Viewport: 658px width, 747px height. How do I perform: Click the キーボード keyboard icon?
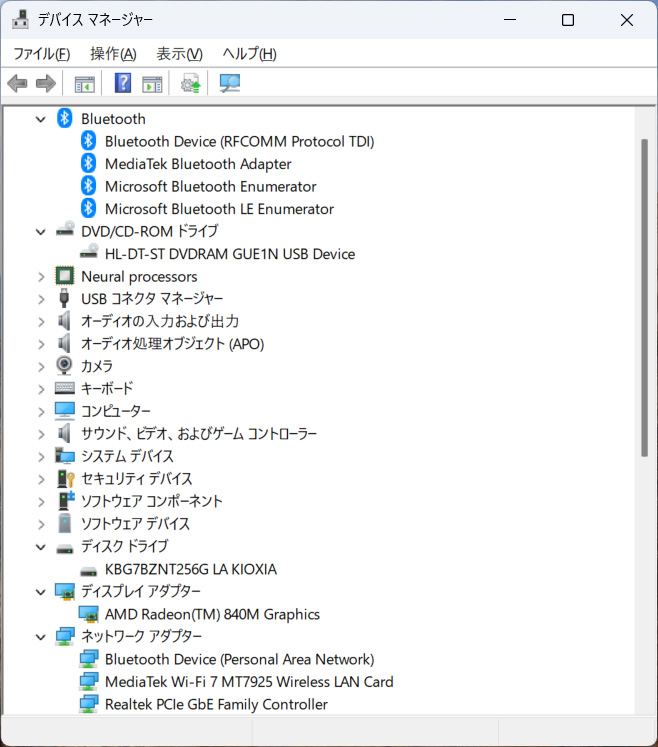(x=65, y=388)
